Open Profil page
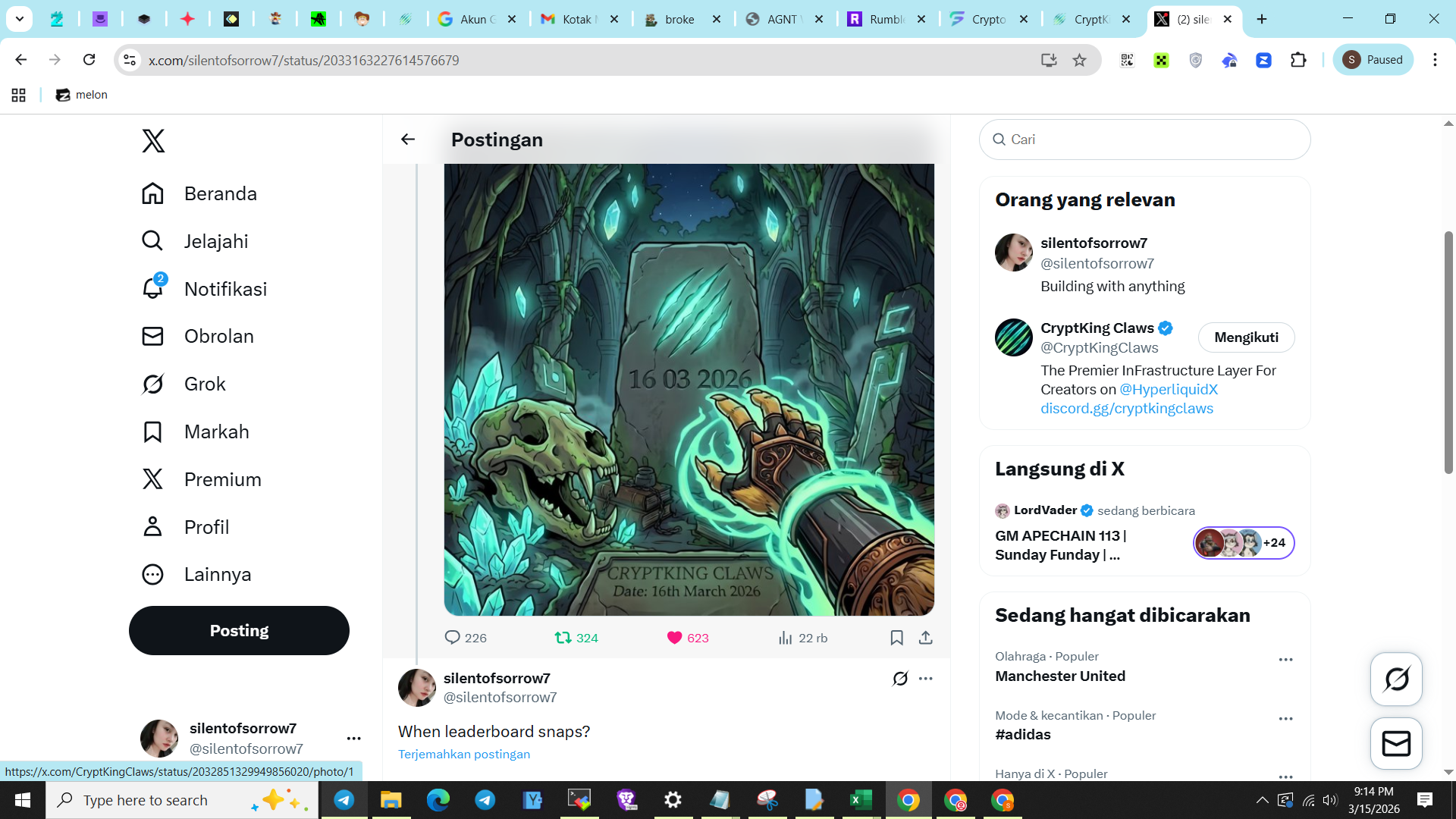This screenshot has width=1456, height=819. click(x=185, y=527)
